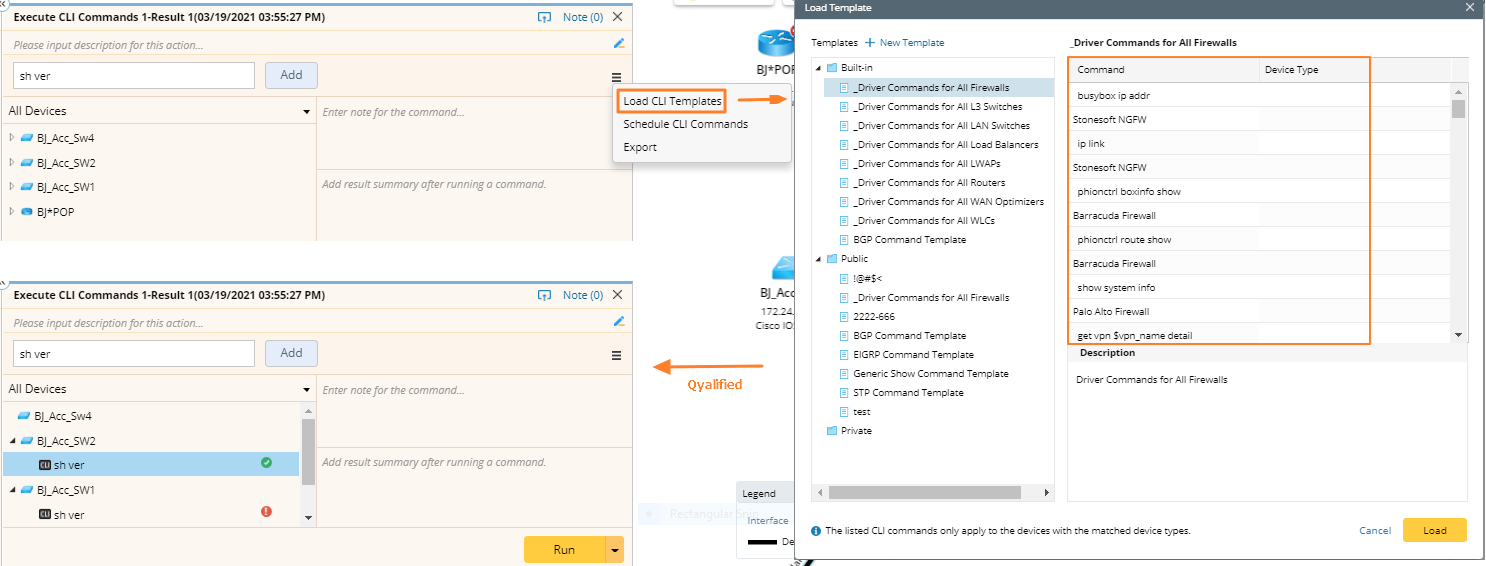Image resolution: width=1486 pixels, height=566 pixels.
Task: Select _Driver Commands for All Routers
Action: point(929,183)
